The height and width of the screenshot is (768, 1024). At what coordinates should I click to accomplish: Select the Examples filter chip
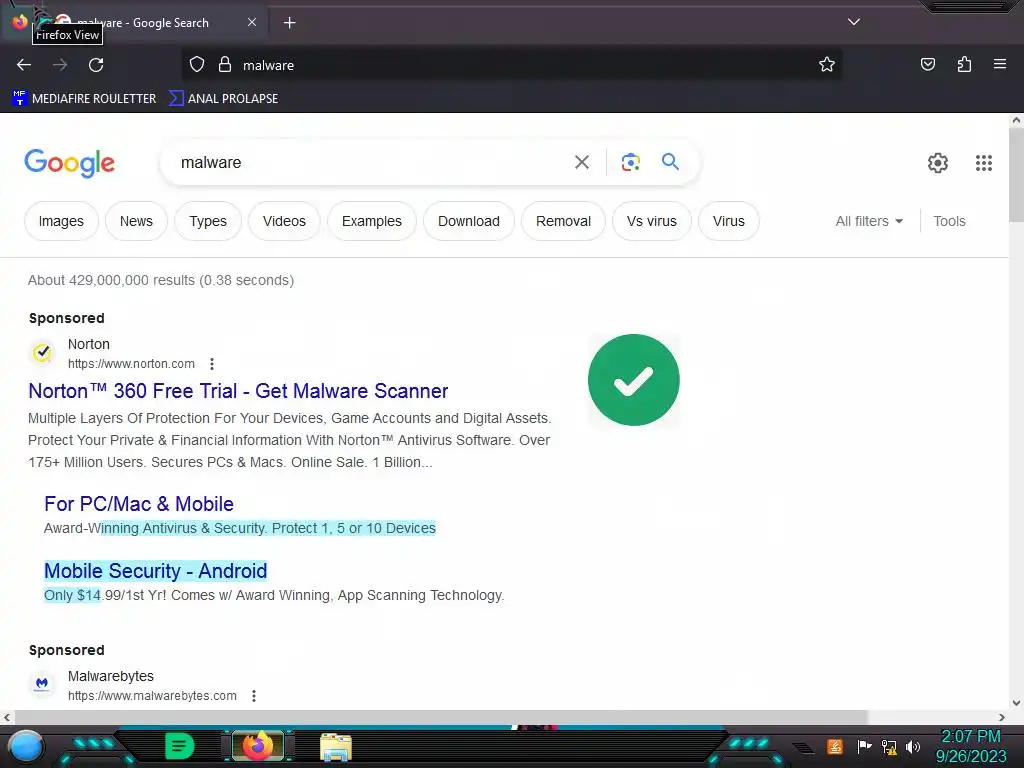(x=372, y=221)
